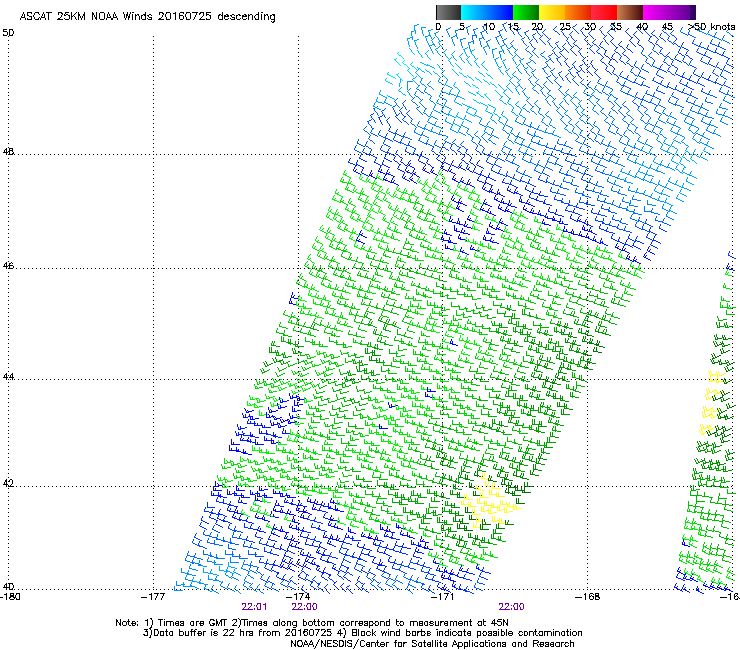Click the longitude label '-171'
The height and width of the screenshot is (650, 740).
[443, 597]
